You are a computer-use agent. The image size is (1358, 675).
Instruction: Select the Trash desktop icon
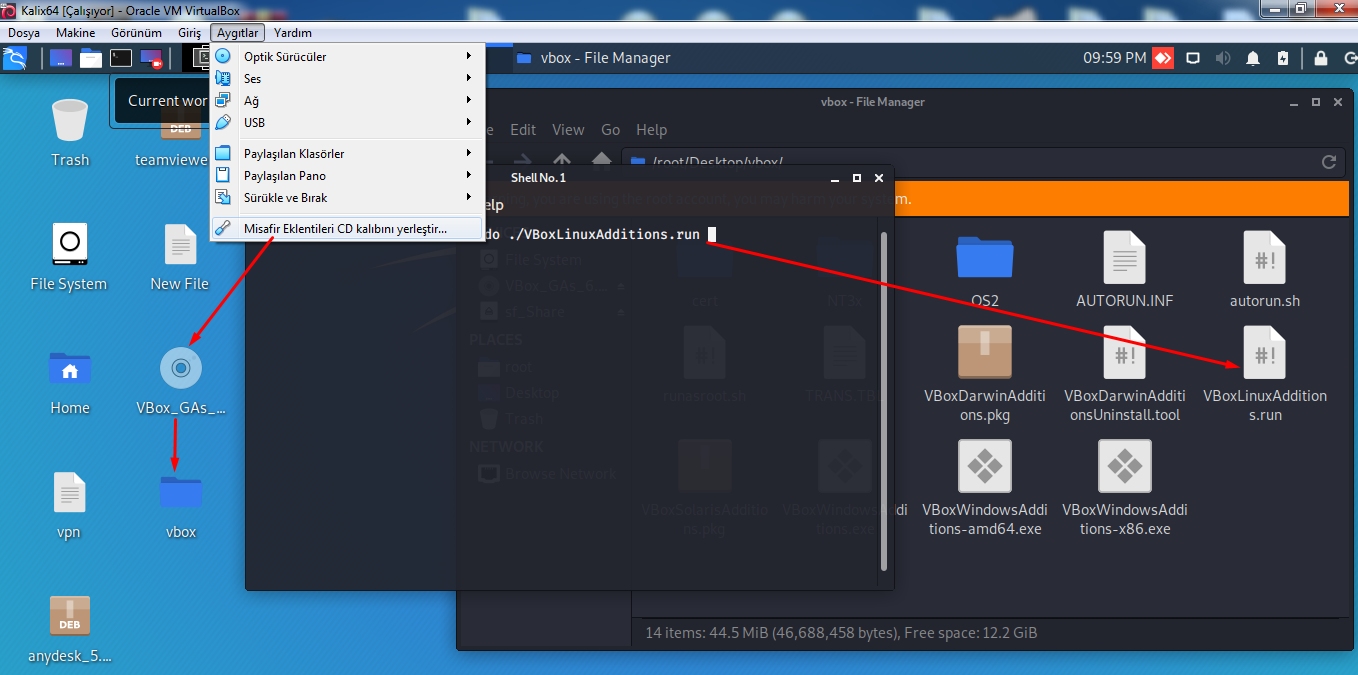point(70,133)
